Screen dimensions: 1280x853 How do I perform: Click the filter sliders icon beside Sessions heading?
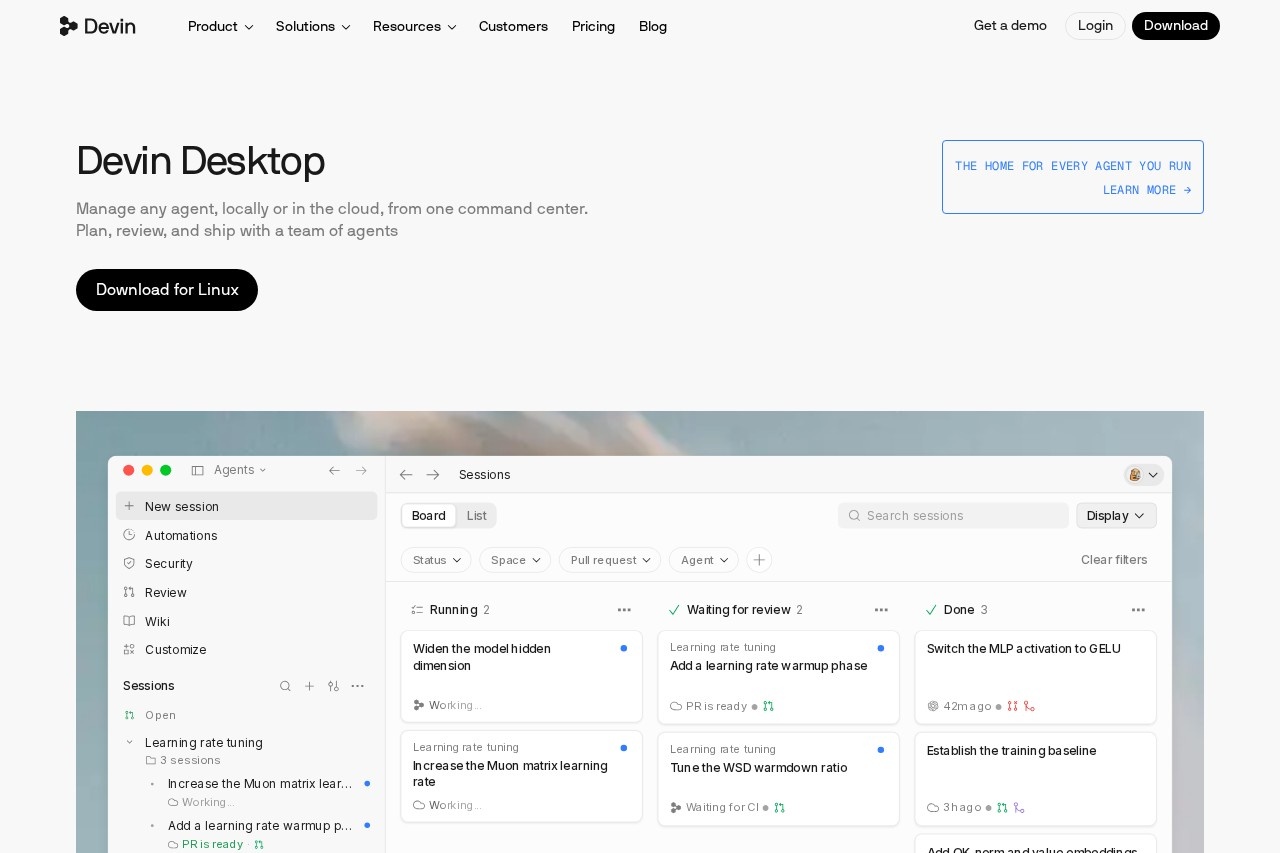tap(333, 686)
